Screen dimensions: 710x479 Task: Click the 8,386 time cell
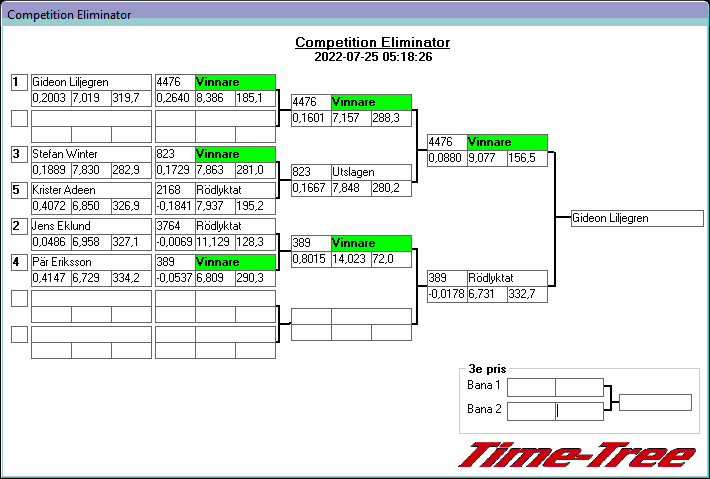(x=216, y=98)
